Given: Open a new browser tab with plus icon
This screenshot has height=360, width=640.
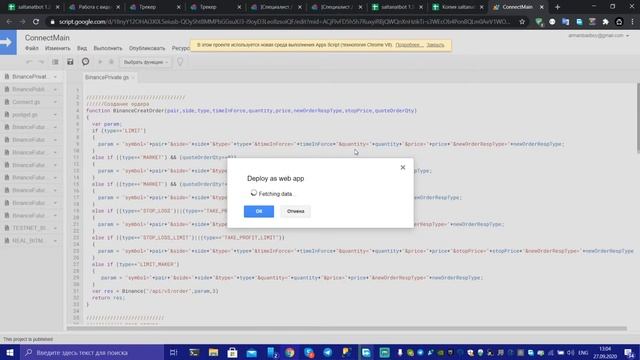Looking at the screenshot, I should point(557,7).
